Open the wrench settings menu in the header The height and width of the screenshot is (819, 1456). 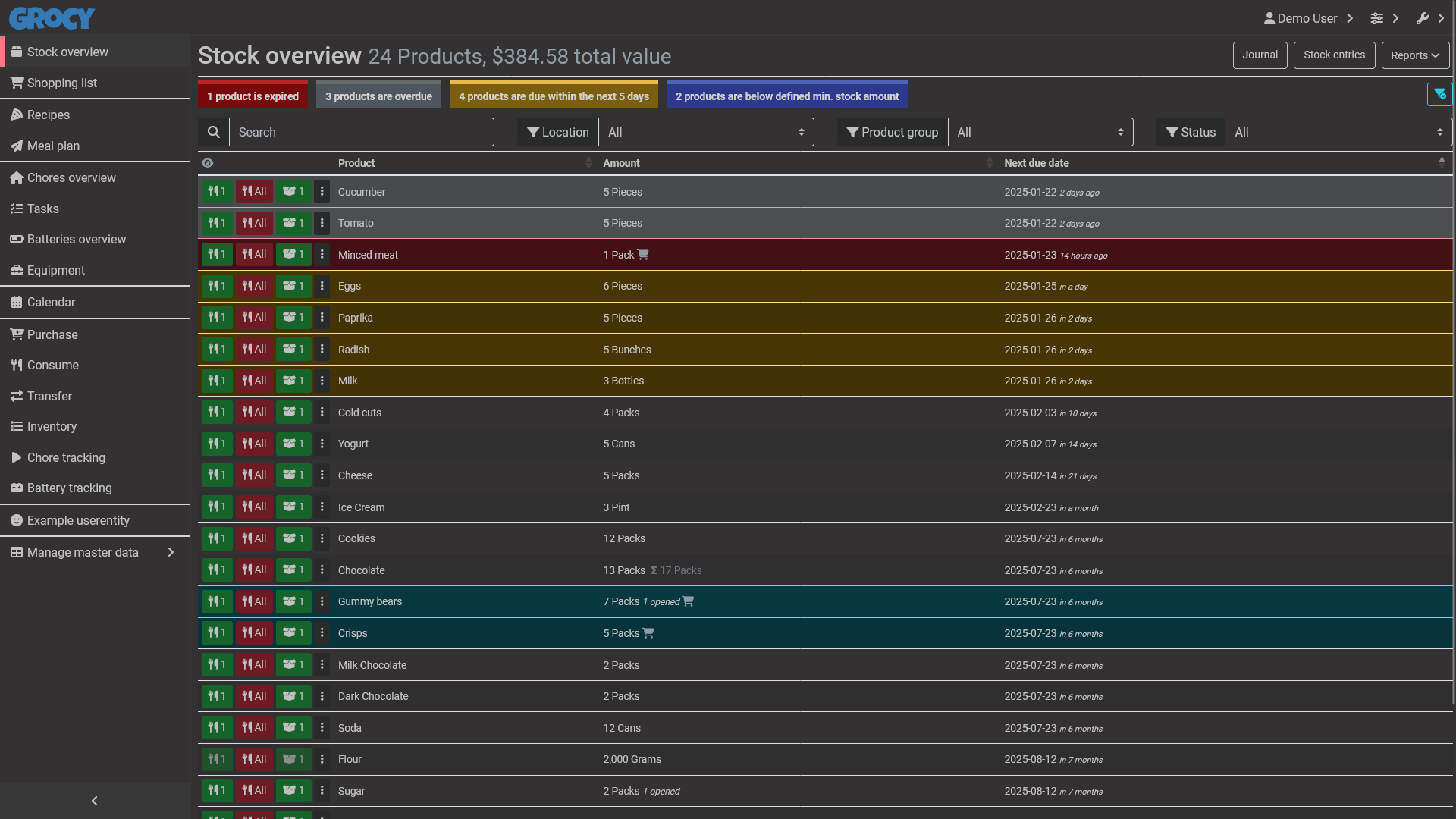[x=1423, y=18]
